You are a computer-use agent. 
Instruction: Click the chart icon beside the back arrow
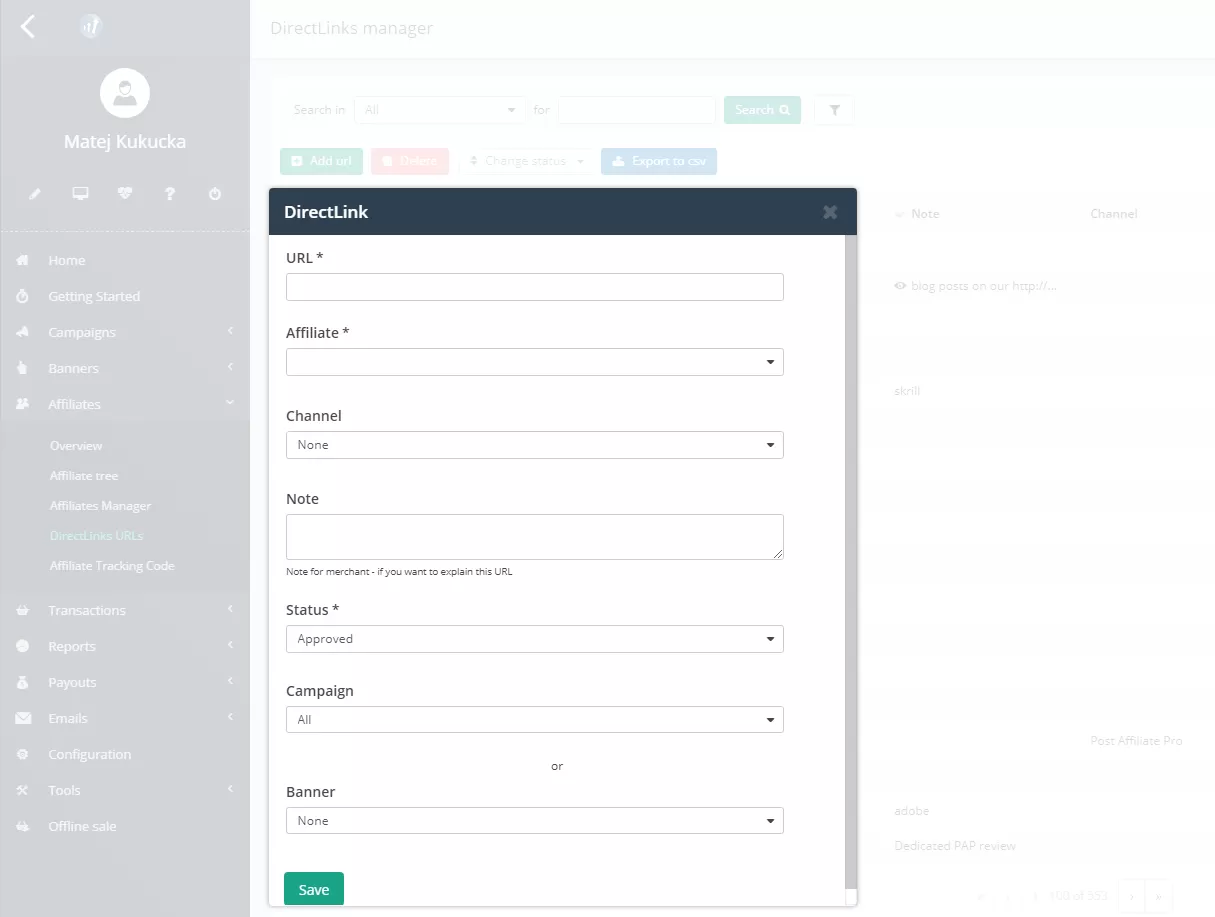(x=92, y=27)
